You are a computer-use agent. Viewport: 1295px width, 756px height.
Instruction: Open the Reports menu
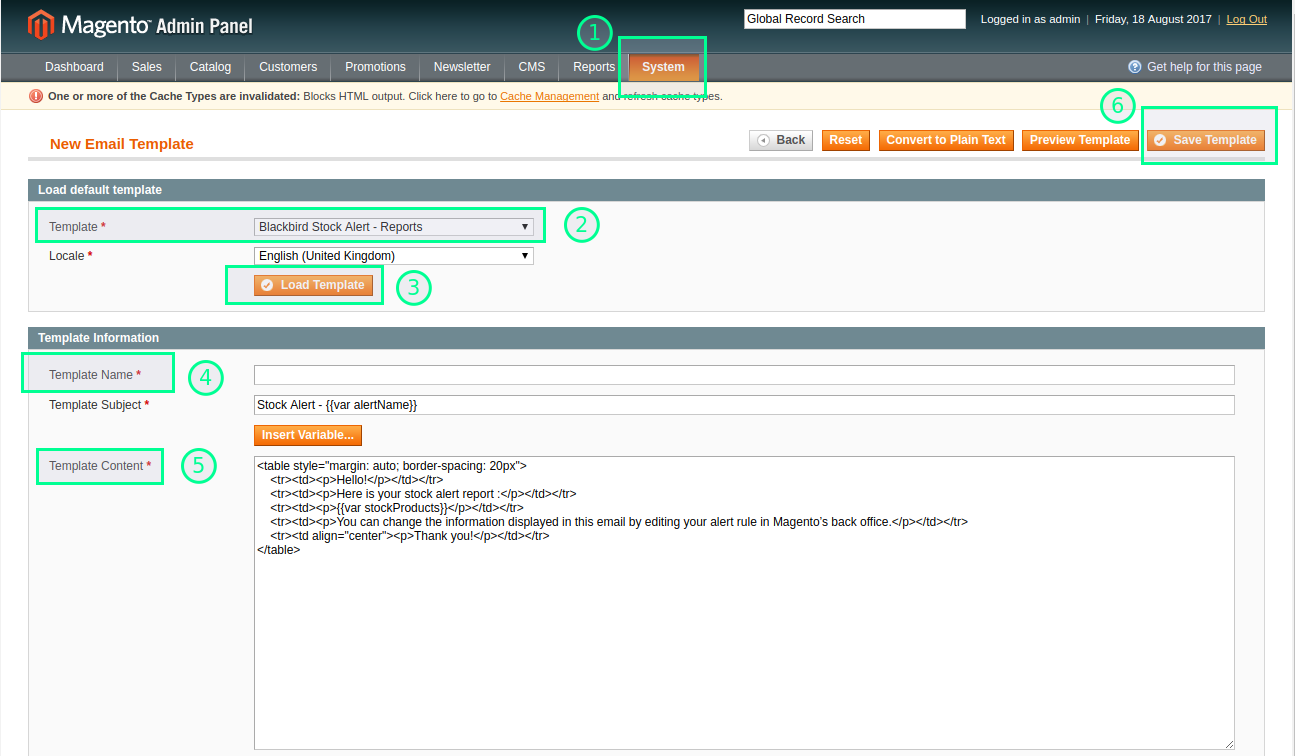(594, 67)
